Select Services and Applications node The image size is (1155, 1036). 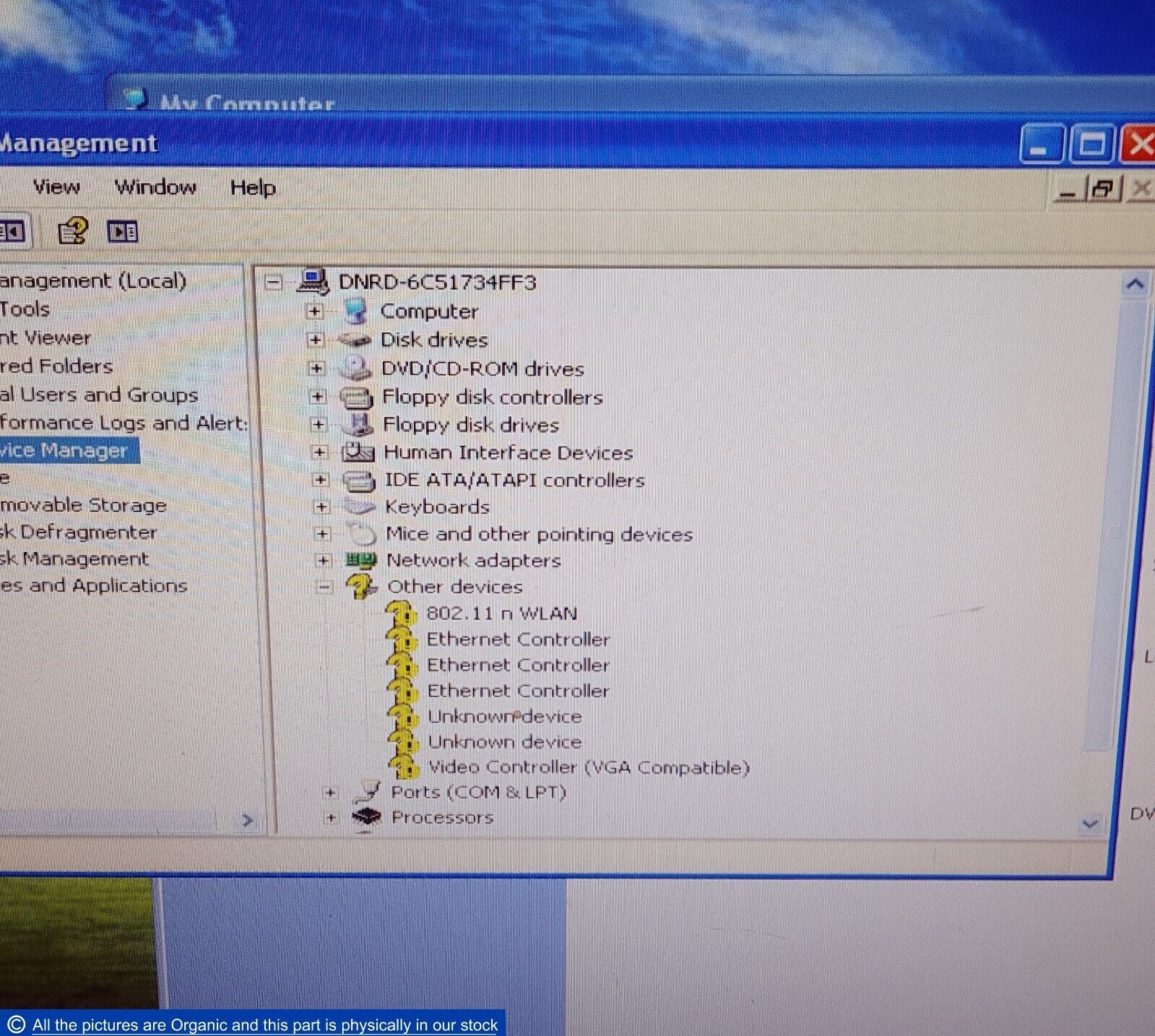pyautogui.click(x=93, y=586)
